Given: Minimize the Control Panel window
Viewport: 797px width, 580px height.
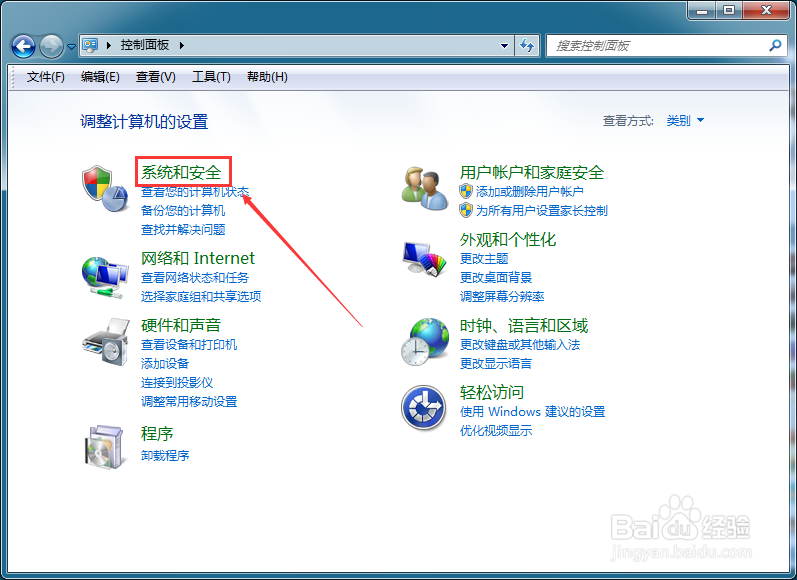Looking at the screenshot, I should point(702,10).
